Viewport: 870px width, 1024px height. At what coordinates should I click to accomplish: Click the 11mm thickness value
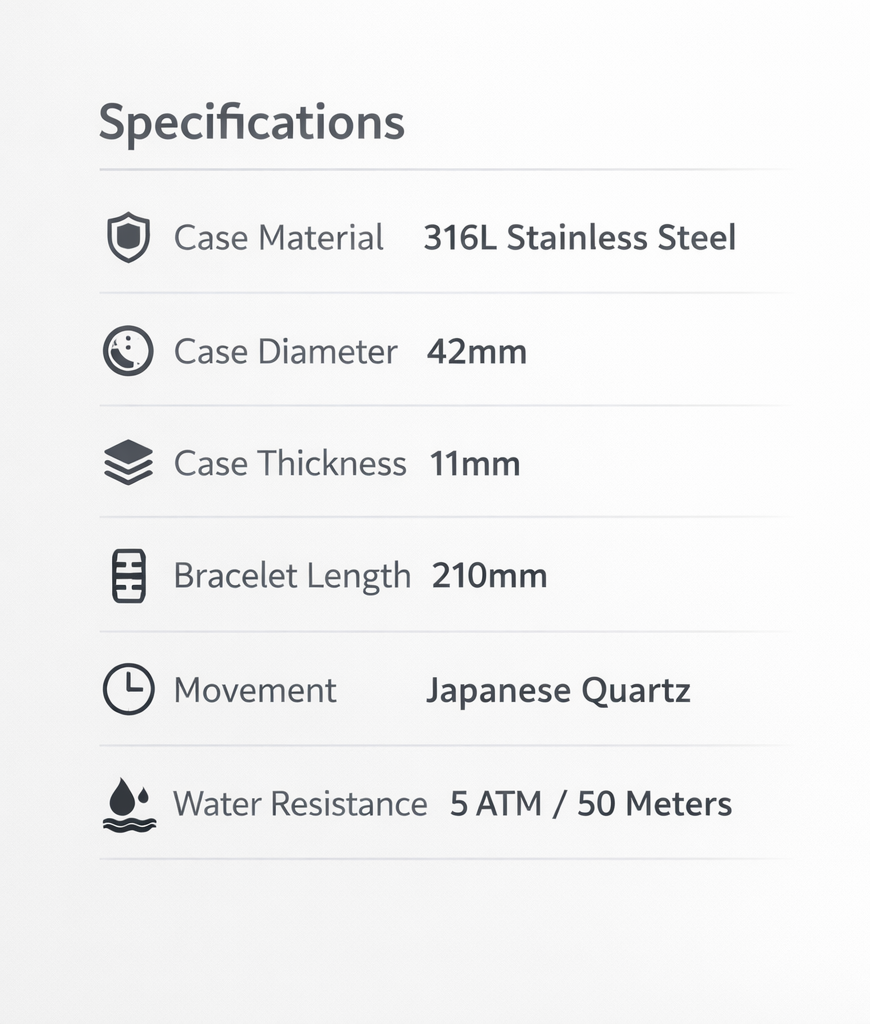(x=474, y=464)
